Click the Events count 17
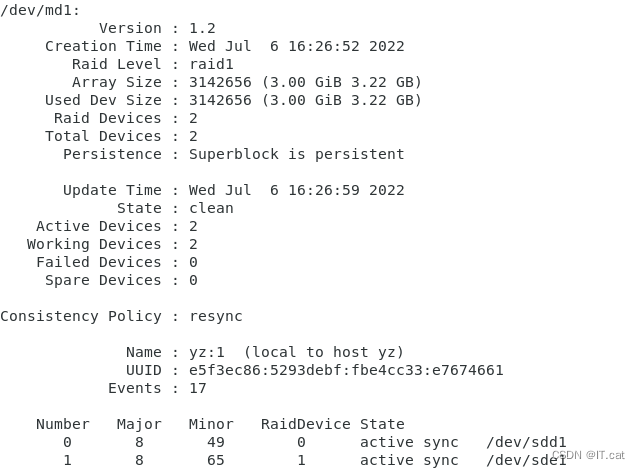 tap(198, 388)
